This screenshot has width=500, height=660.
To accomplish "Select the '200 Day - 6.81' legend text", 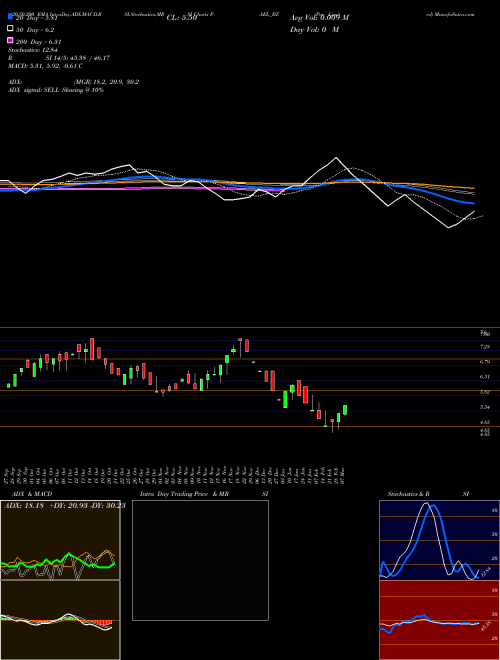I will pyautogui.click(x=39, y=42).
